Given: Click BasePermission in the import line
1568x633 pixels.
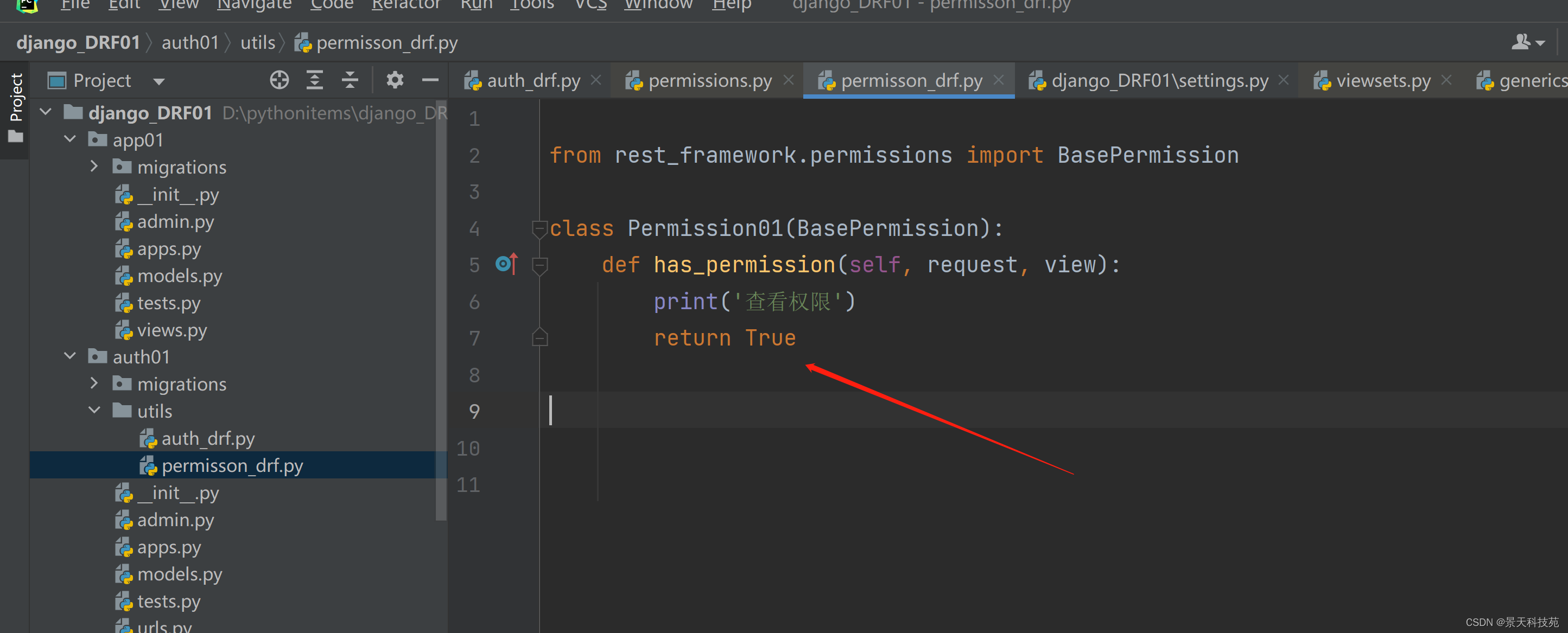Looking at the screenshot, I should coord(1148,156).
